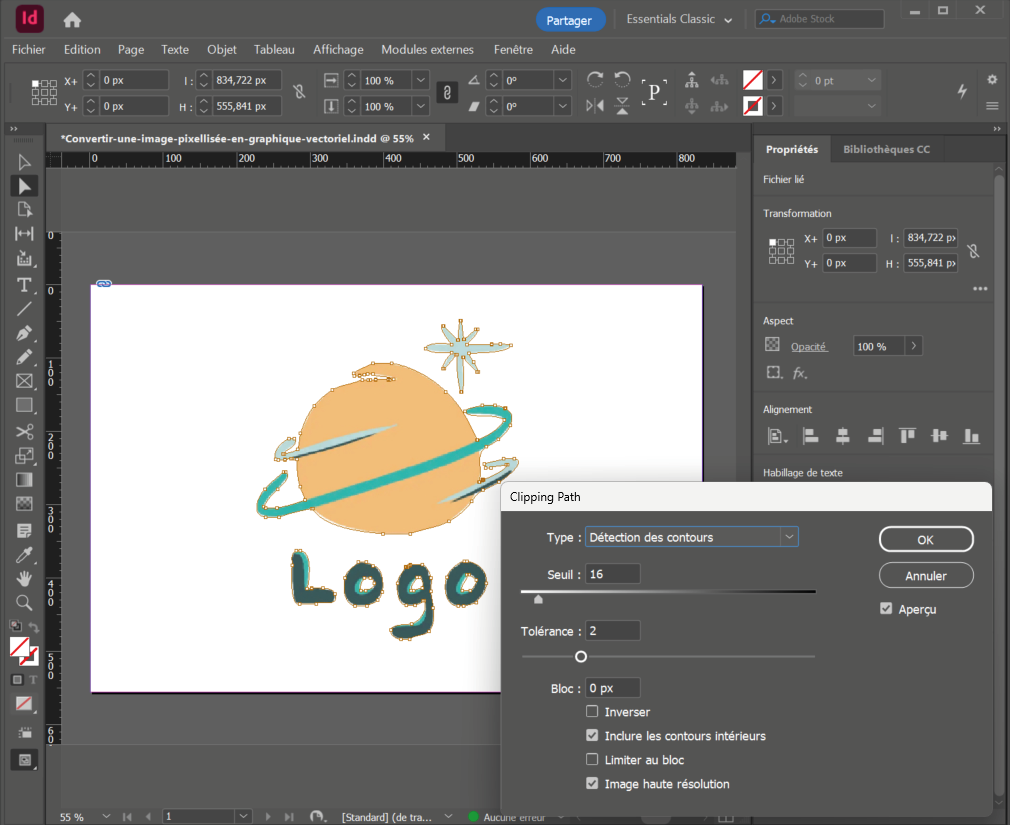Select the Eyedropper tool
The height and width of the screenshot is (825, 1010).
(25, 554)
